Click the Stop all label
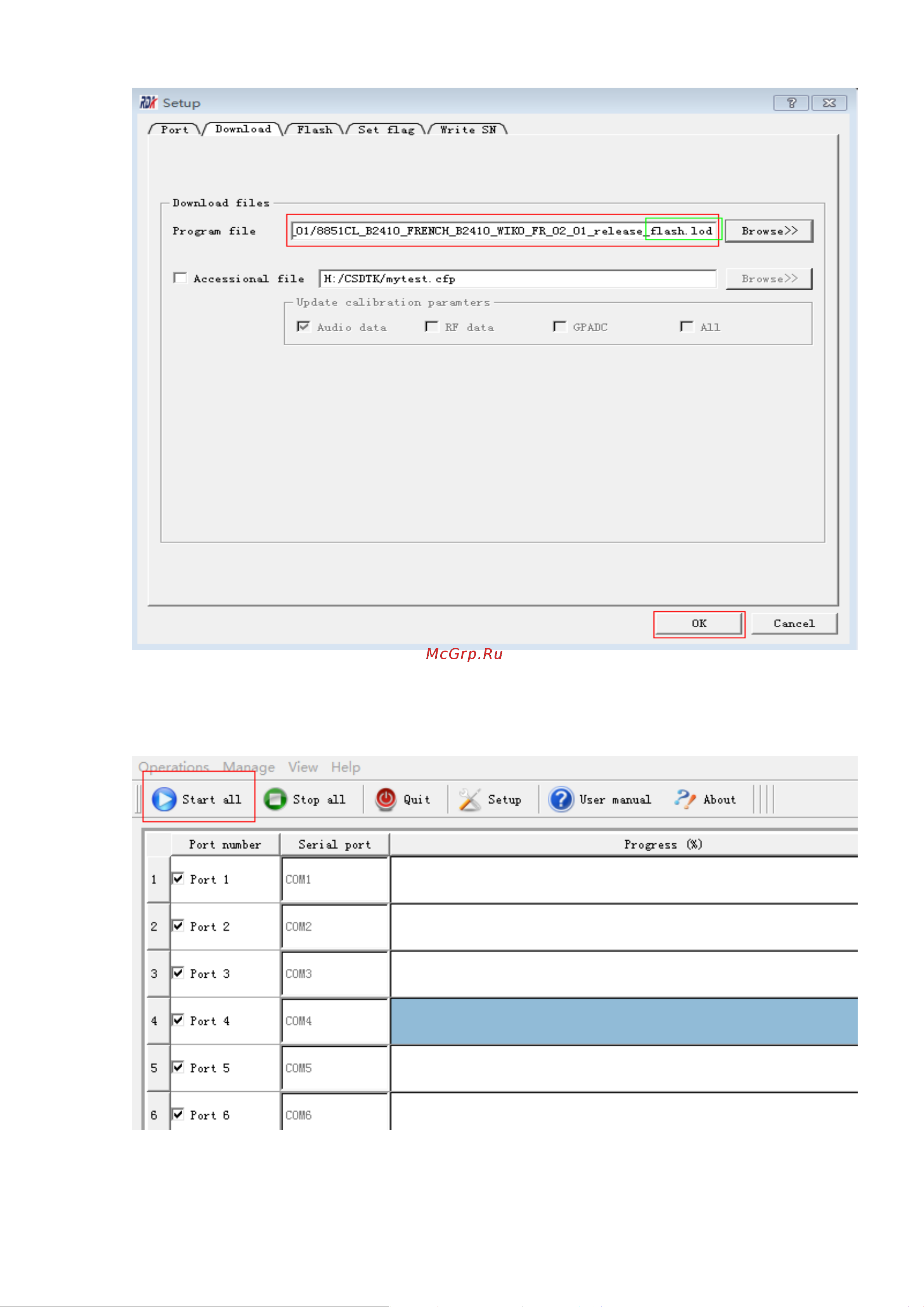Screen dimensions: 924x1307 (x=319, y=799)
